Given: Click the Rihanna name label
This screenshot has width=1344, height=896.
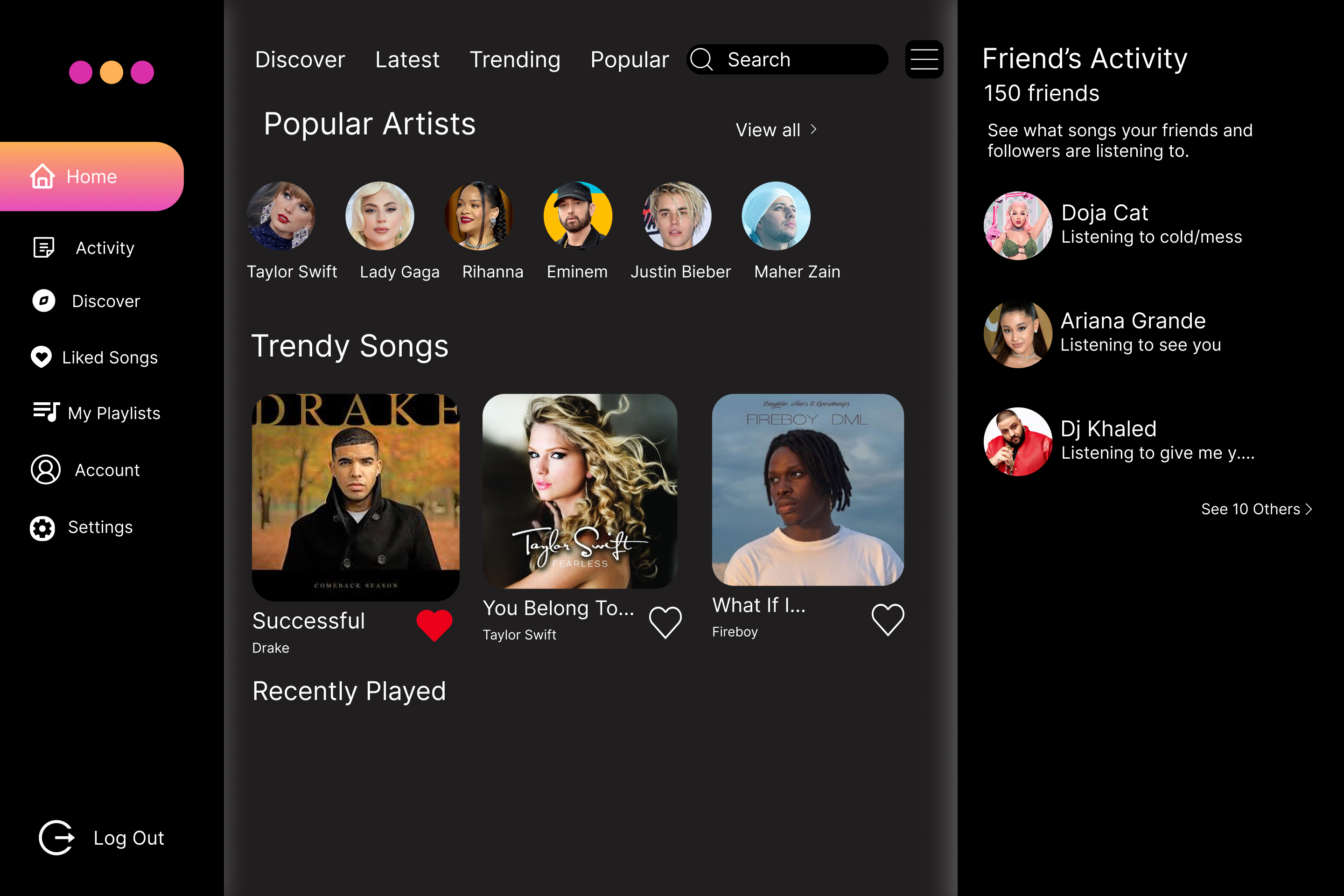Looking at the screenshot, I should [x=493, y=272].
